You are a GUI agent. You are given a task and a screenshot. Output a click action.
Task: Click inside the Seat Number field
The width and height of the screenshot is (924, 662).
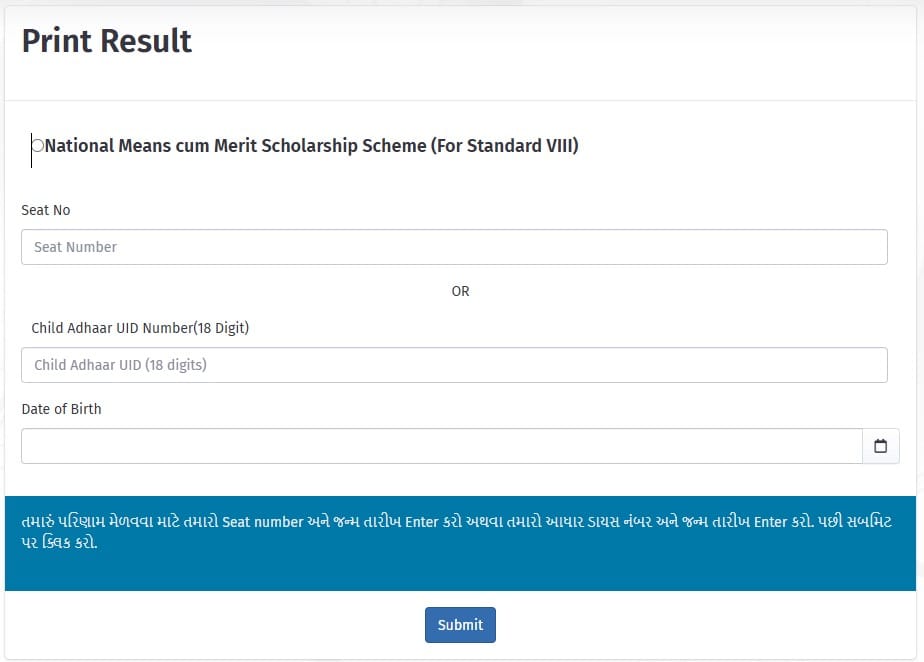click(454, 247)
